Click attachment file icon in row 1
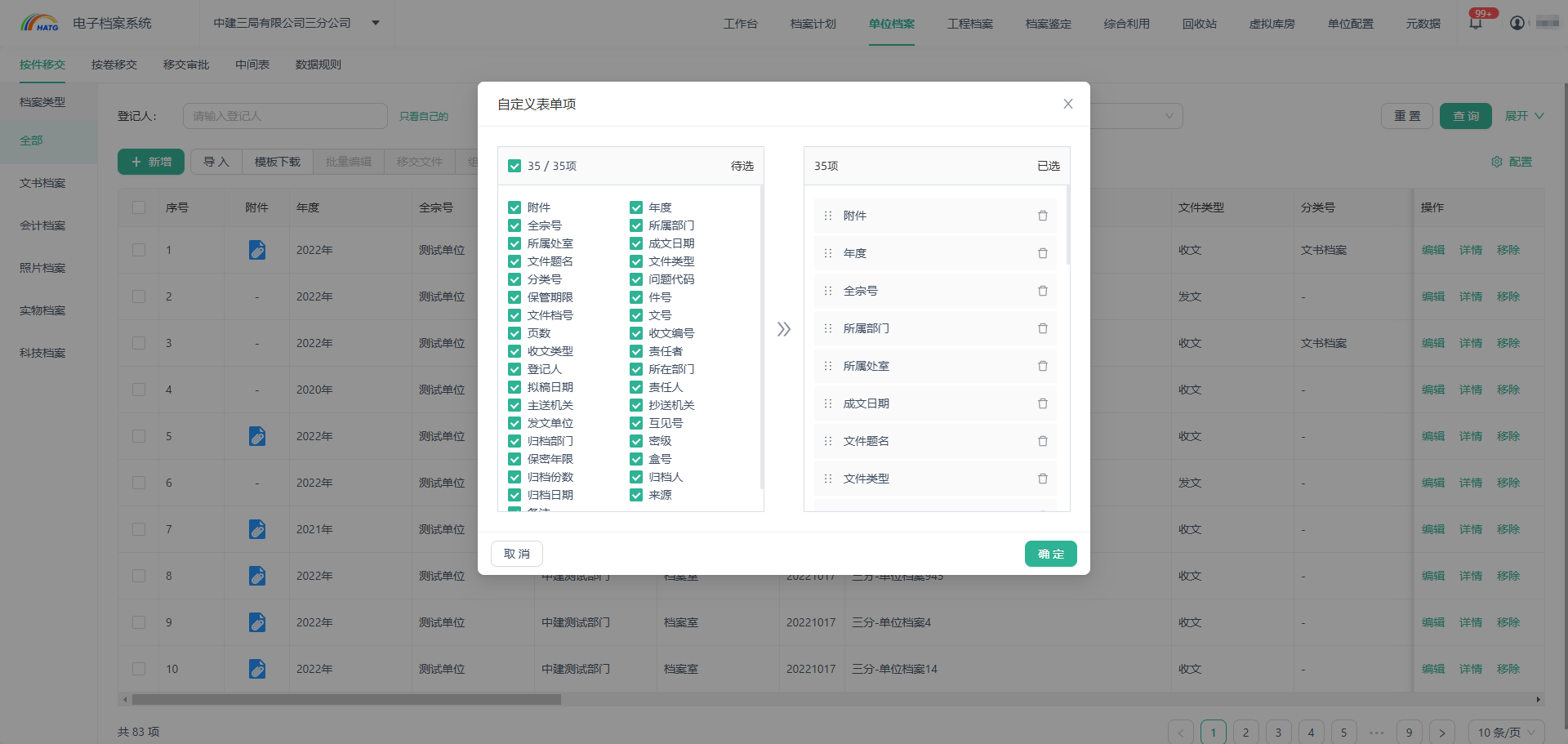 click(x=257, y=250)
